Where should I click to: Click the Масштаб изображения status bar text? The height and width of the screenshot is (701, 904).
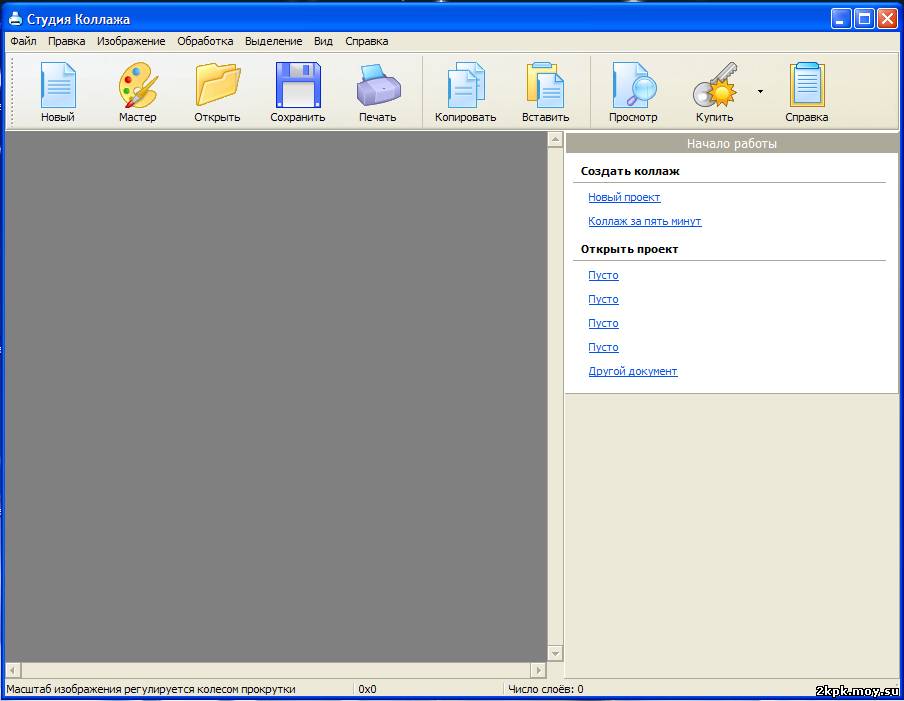tap(150, 689)
